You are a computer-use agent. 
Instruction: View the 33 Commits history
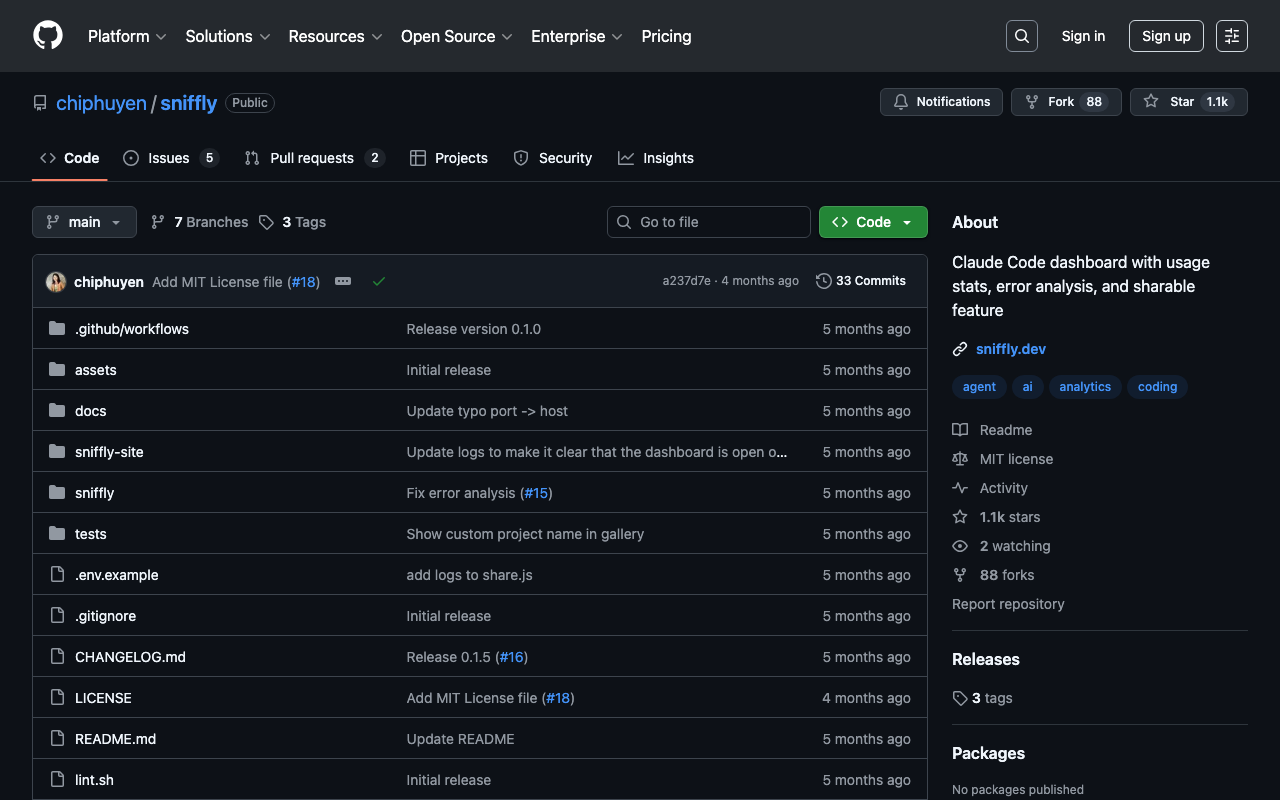(861, 281)
